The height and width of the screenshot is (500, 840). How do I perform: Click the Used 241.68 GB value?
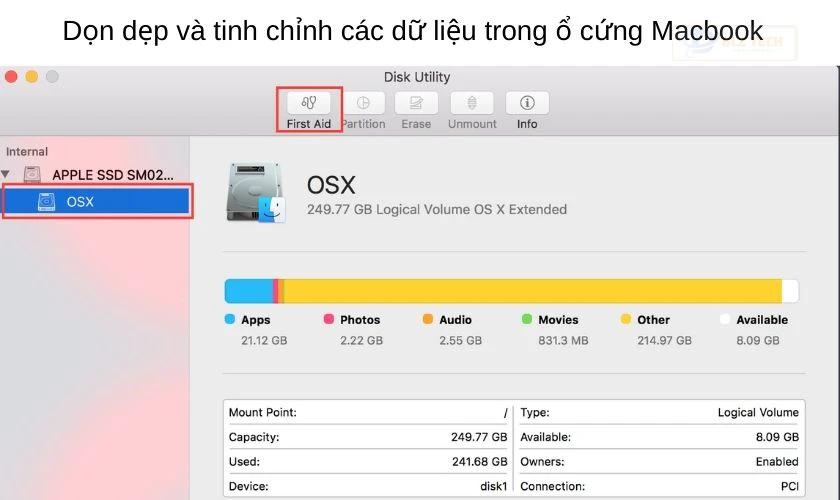479,461
